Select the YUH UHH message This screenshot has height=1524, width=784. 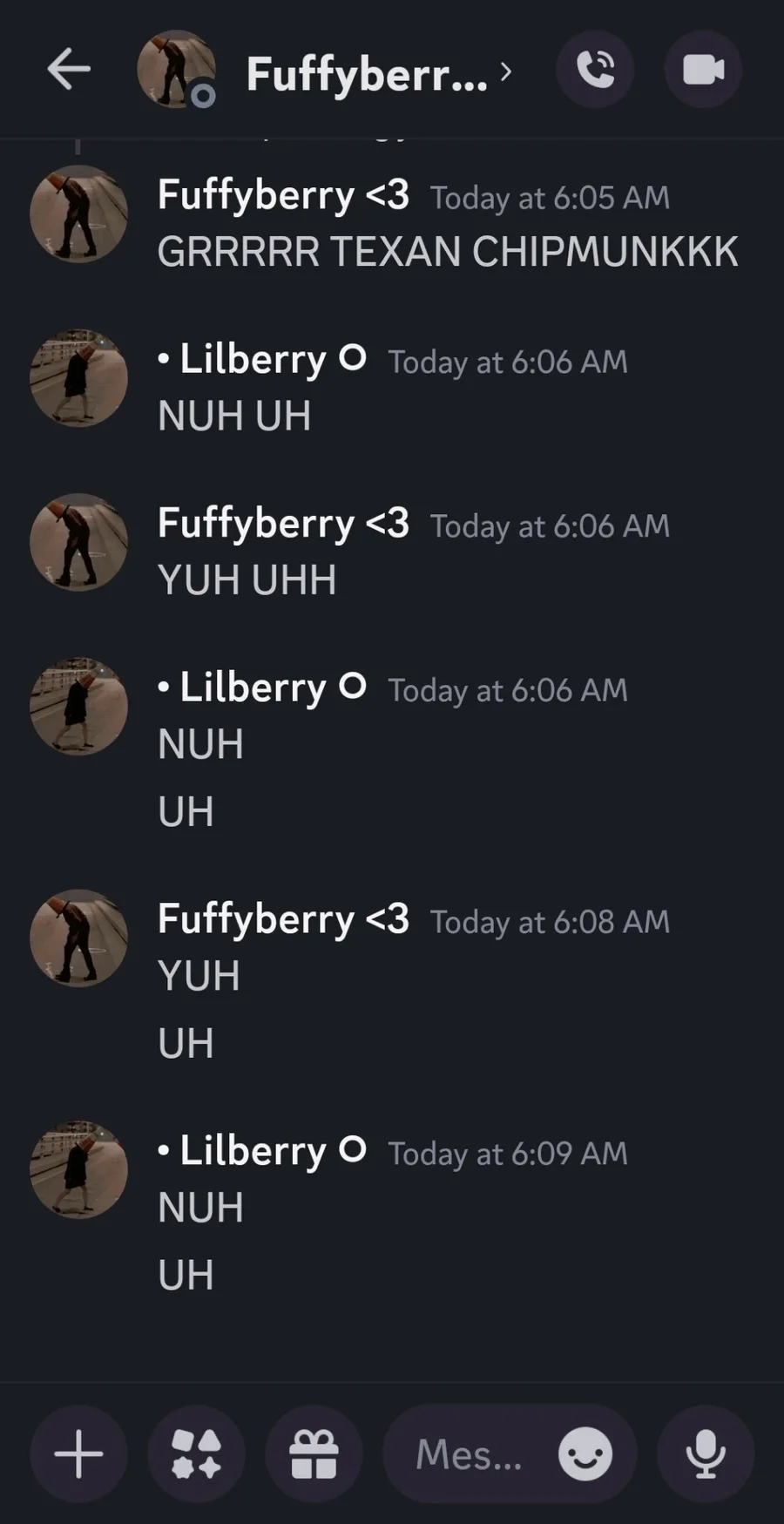(247, 580)
